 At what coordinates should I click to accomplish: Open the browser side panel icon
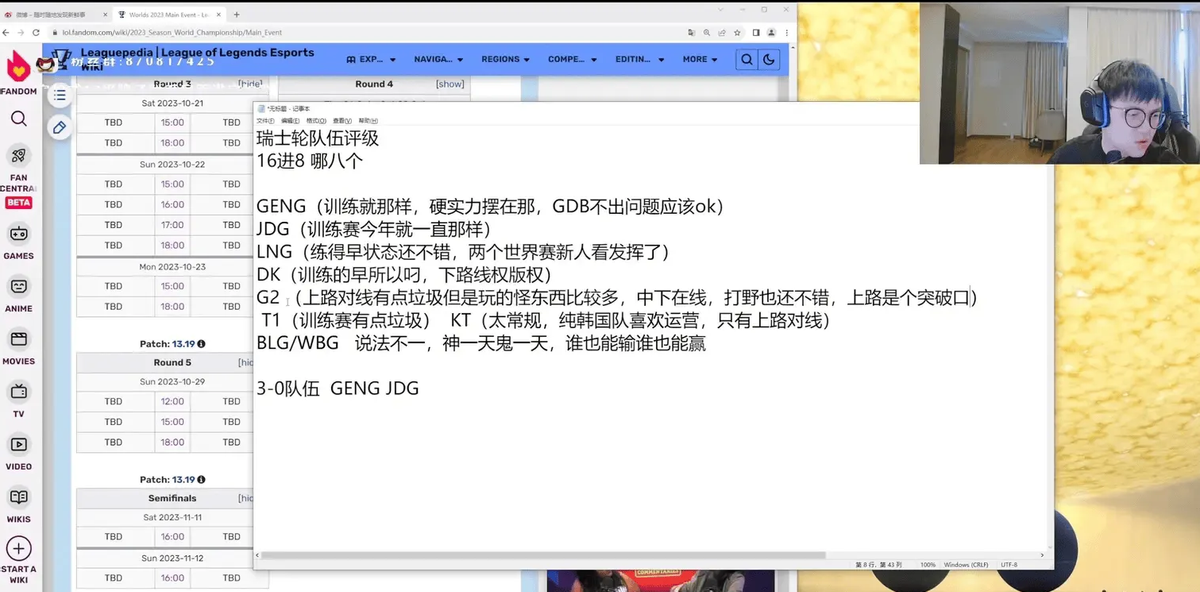[x=755, y=32]
